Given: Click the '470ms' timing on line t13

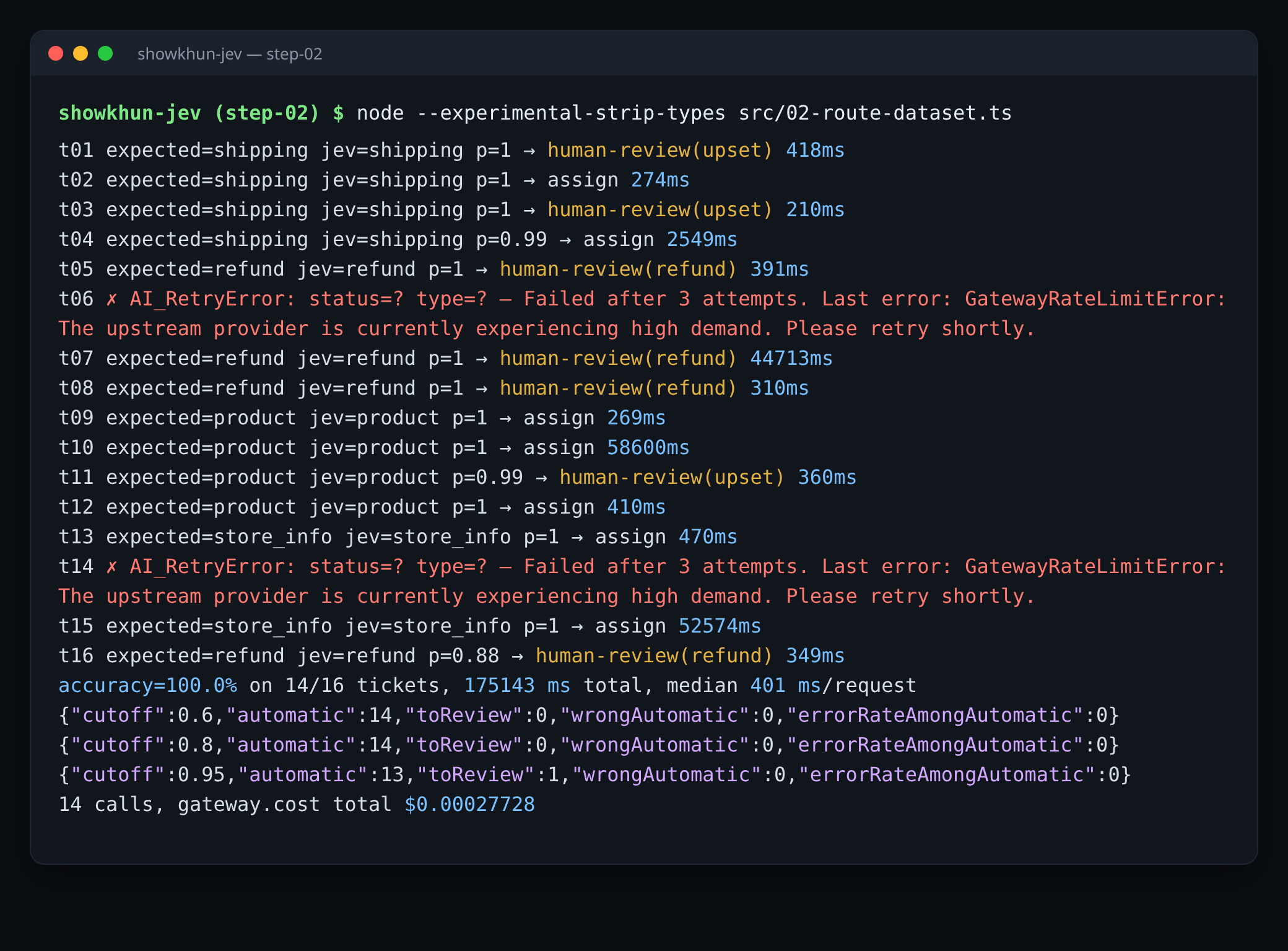Looking at the screenshot, I should [708, 537].
